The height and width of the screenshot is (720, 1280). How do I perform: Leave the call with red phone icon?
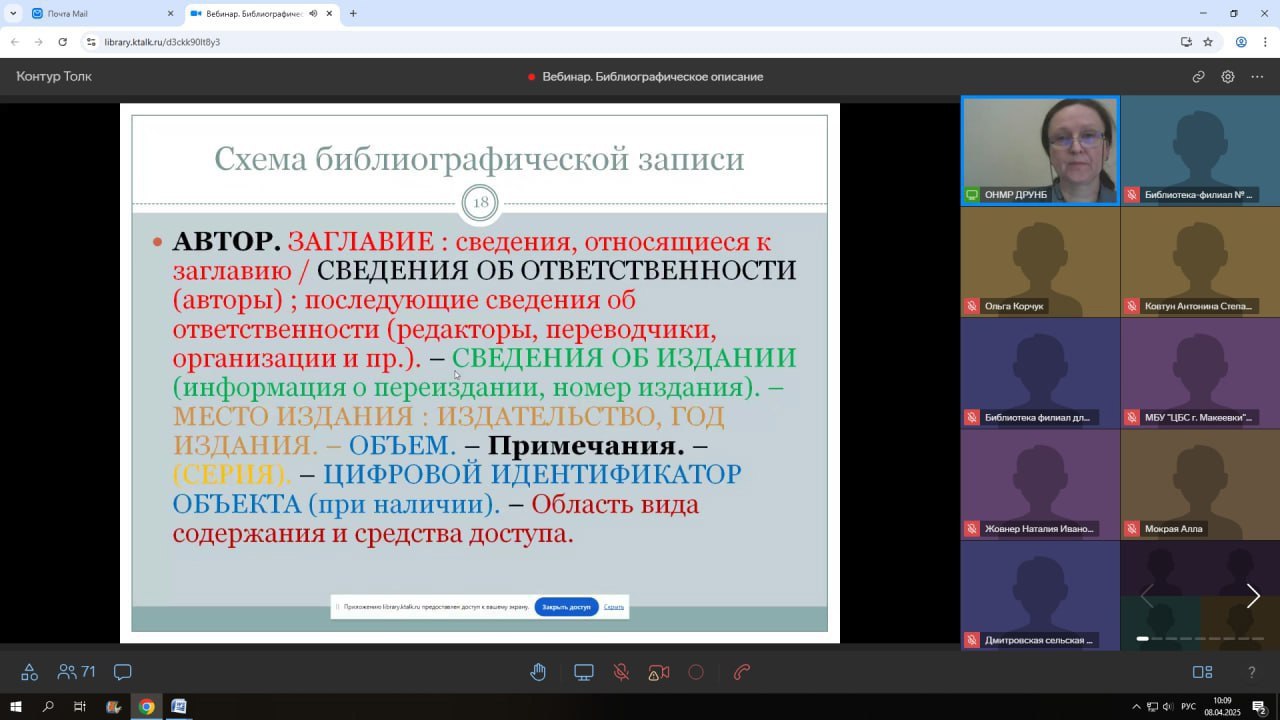(x=742, y=672)
